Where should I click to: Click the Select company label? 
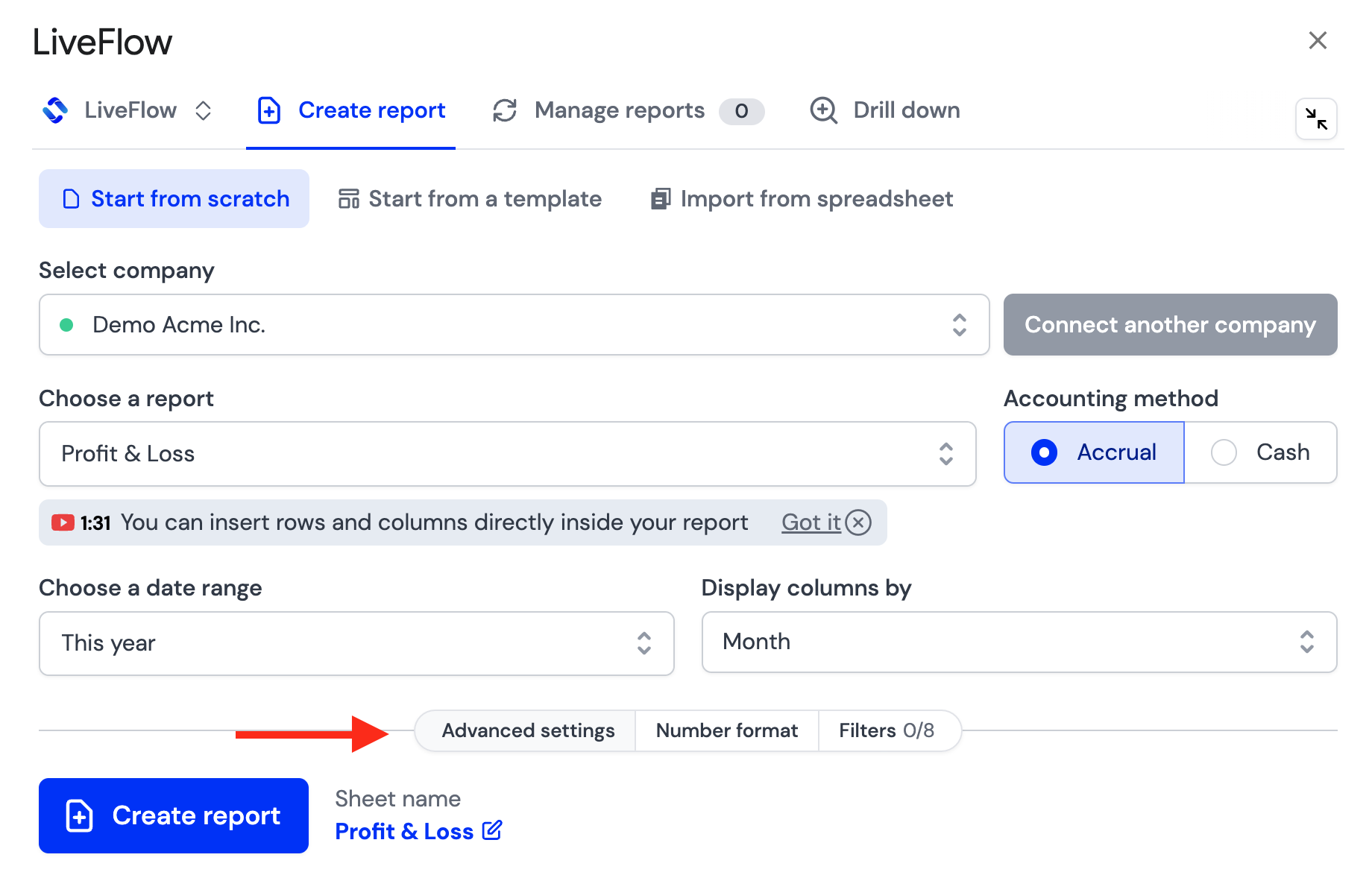coord(127,271)
